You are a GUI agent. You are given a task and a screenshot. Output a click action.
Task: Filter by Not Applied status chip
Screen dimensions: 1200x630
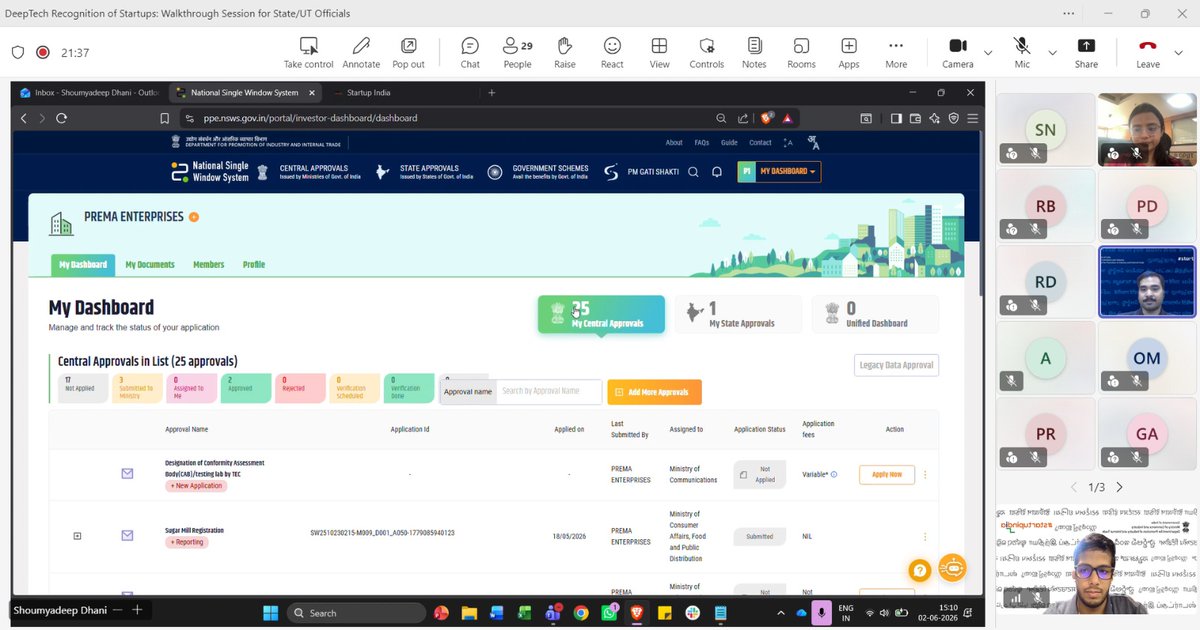click(82, 388)
